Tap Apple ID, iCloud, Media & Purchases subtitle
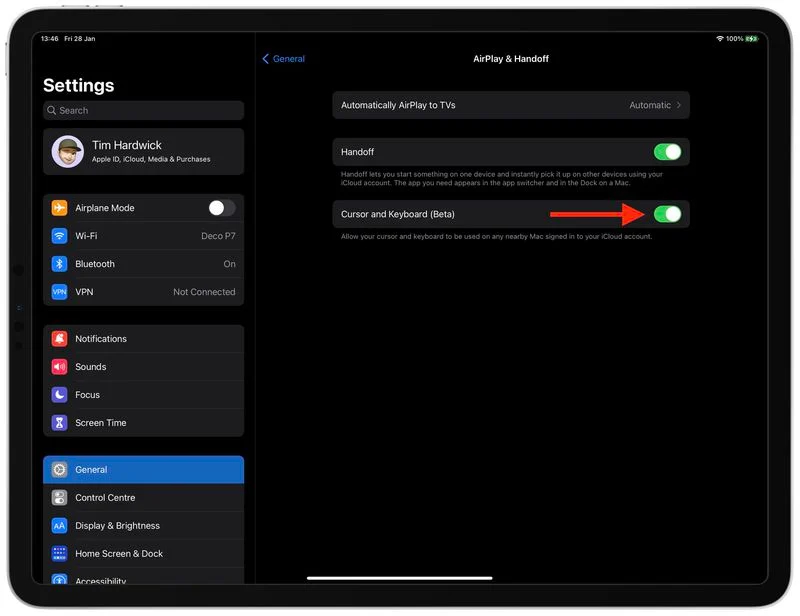The width and height of the screenshot is (800, 616). (151, 159)
